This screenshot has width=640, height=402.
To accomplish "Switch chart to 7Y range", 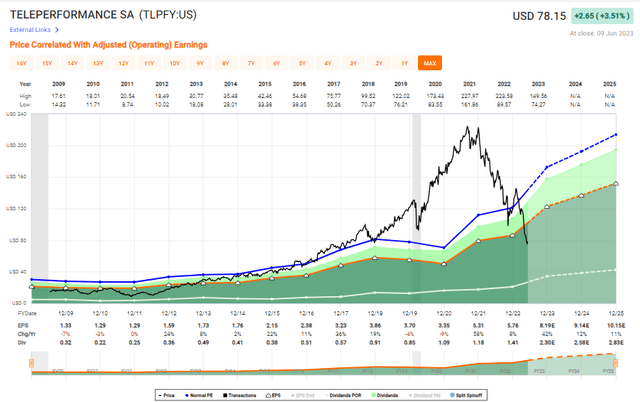I will [251, 63].
